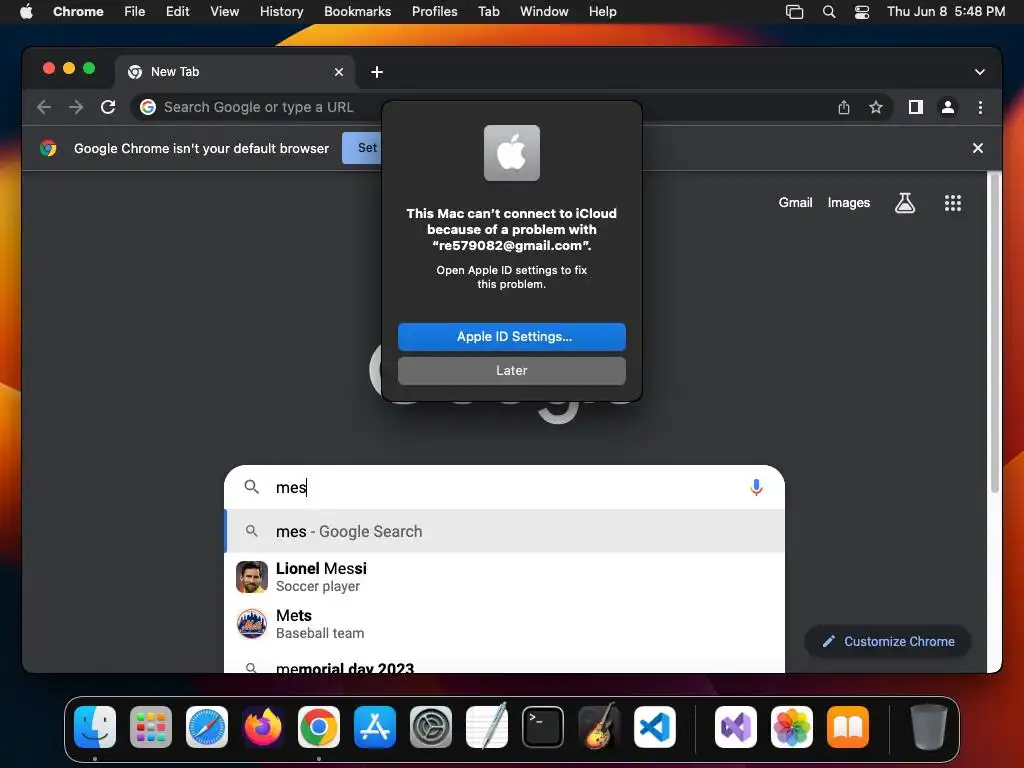Open the Edit menu
This screenshot has height=768, width=1024.
click(177, 12)
